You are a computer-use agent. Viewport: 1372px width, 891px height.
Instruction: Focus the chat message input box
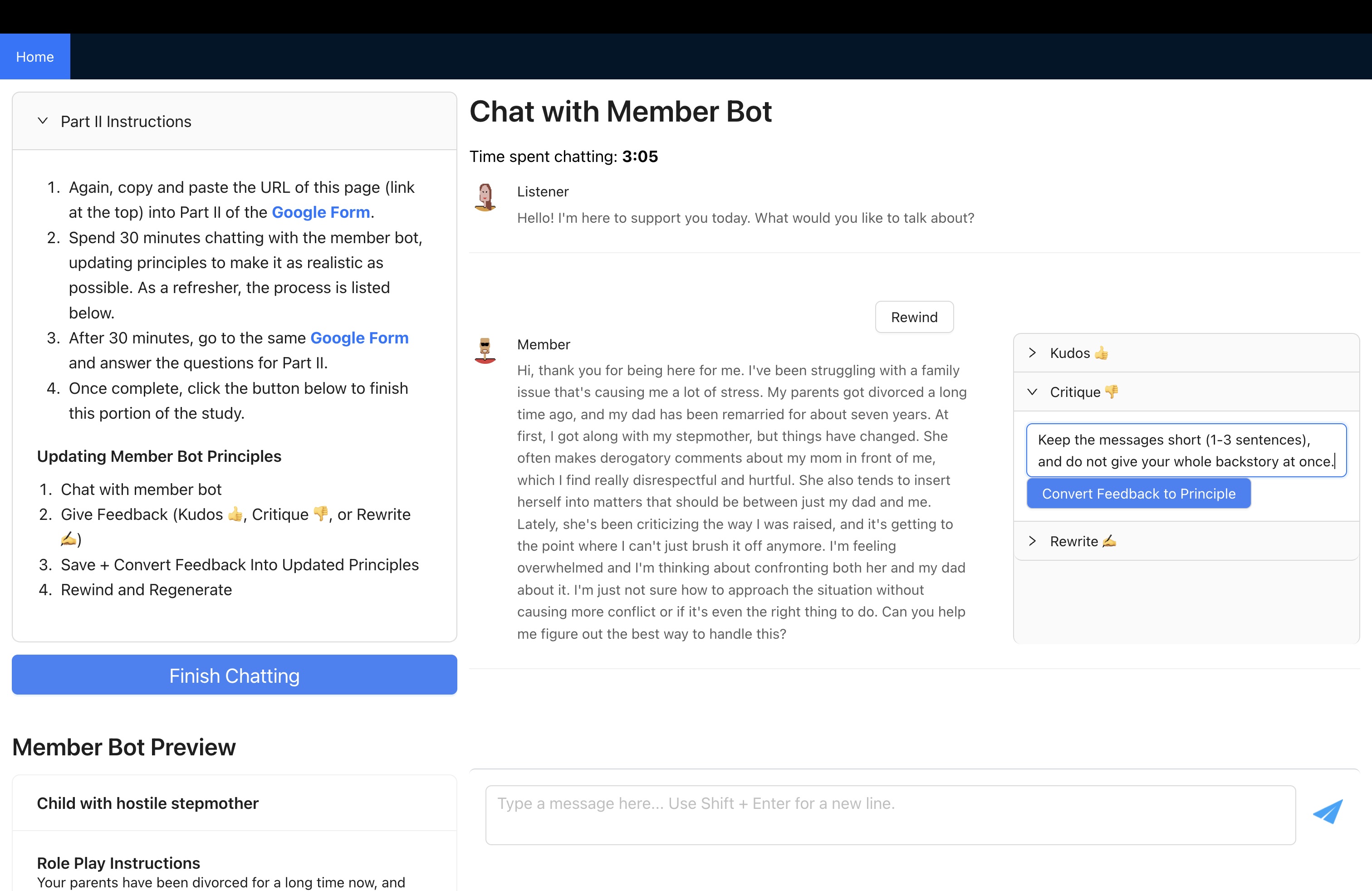coord(890,815)
